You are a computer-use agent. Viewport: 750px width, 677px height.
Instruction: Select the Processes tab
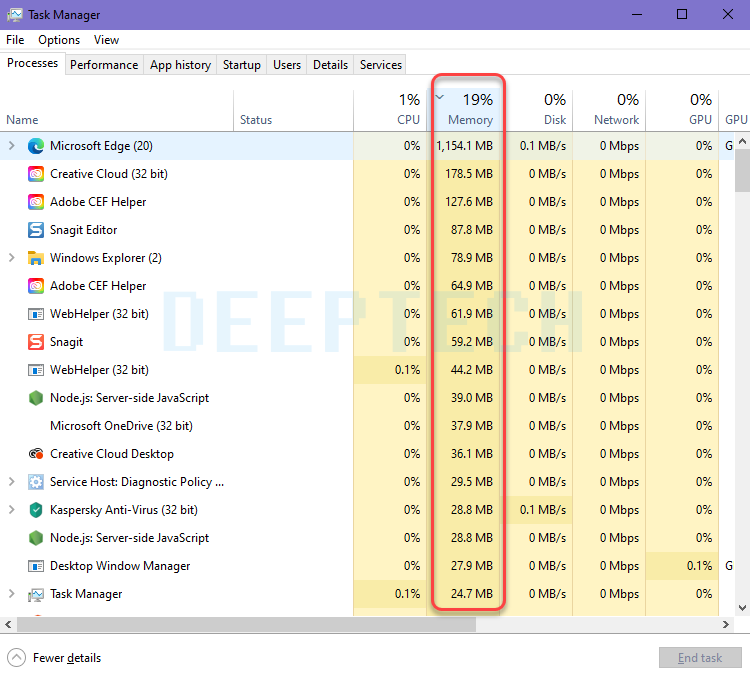tap(32, 63)
